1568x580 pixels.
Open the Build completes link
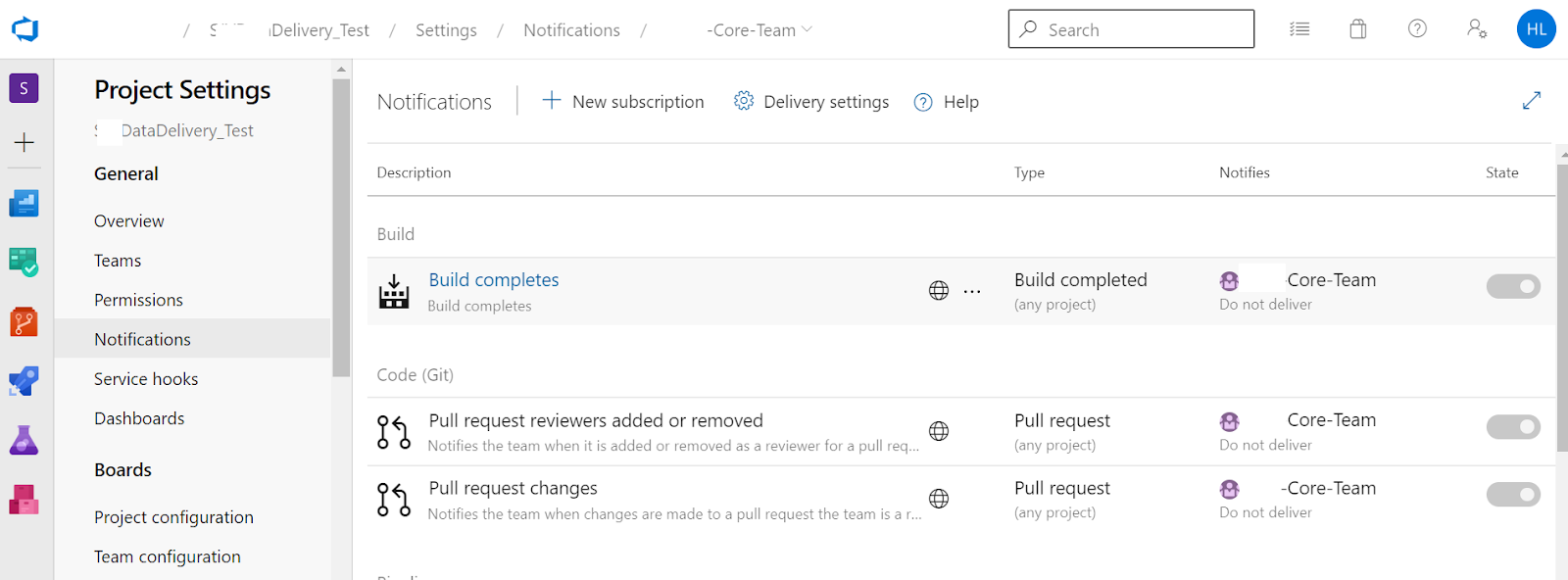coord(494,280)
